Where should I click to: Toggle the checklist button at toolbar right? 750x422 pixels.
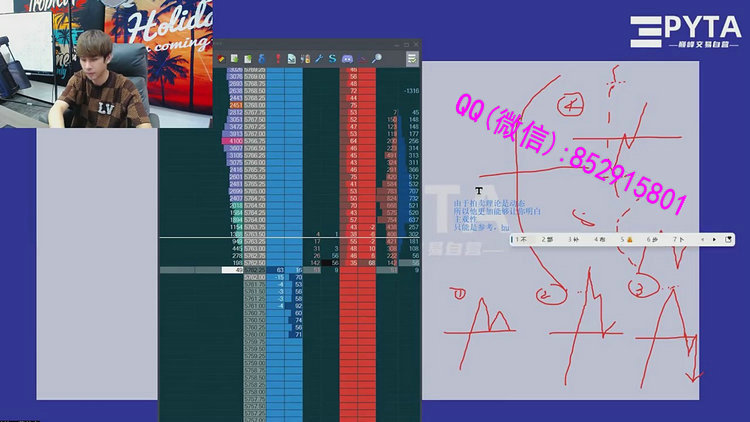pyautogui.click(x=412, y=59)
